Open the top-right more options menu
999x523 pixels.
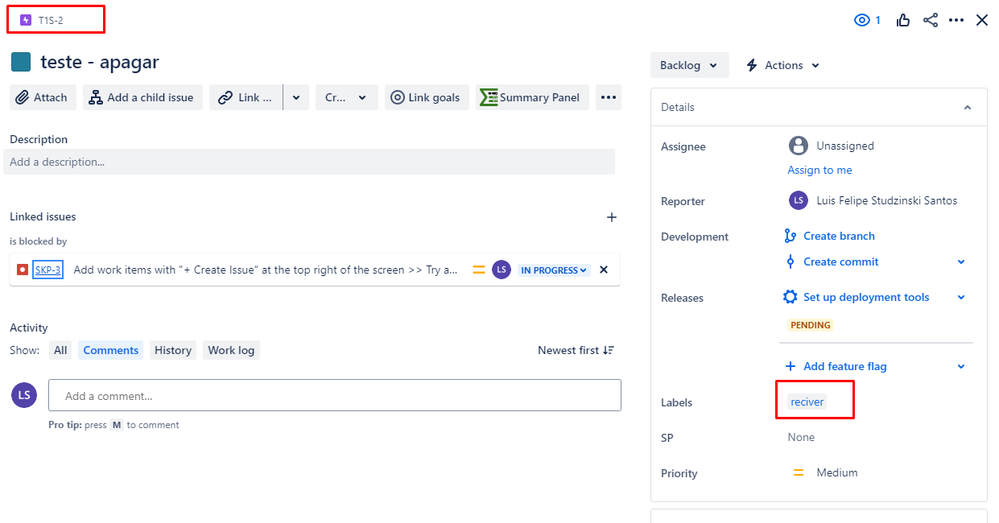(956, 20)
